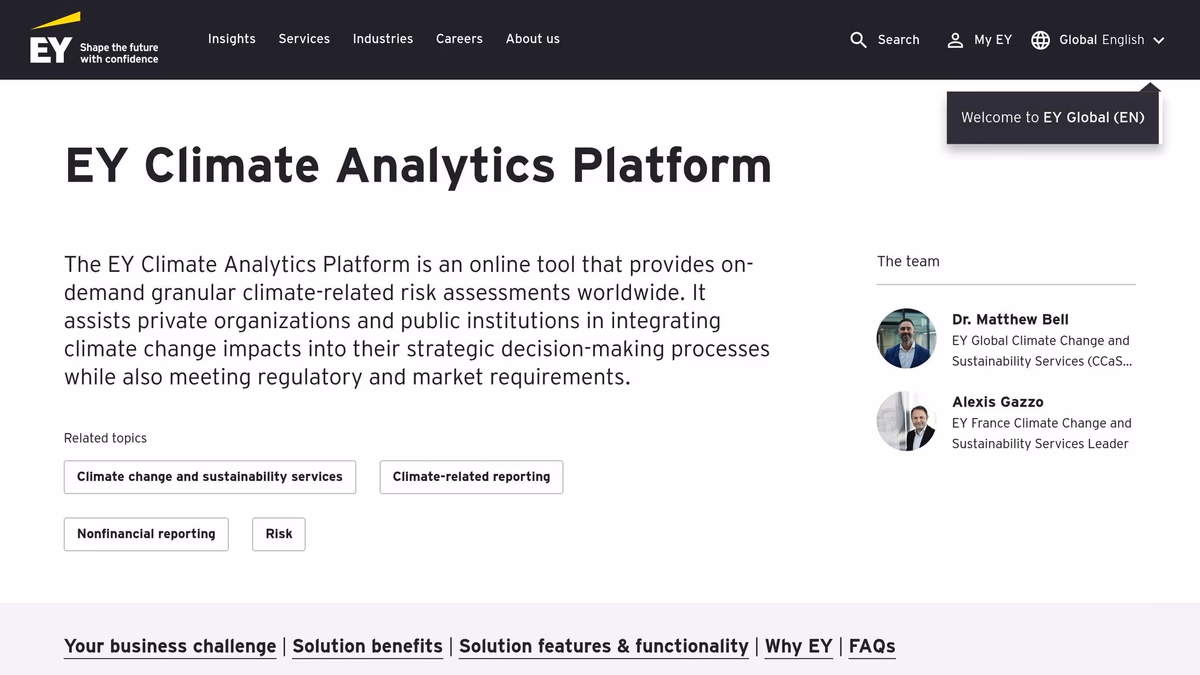This screenshot has height=675, width=1200.
Task: Click the Climate-related reporting topic button
Action: [x=471, y=477]
